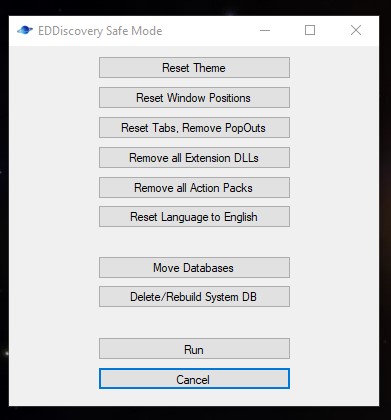Image resolution: width=391 pixels, height=420 pixels.
Task: Choose Remove all Action Packs
Action: tap(194, 188)
